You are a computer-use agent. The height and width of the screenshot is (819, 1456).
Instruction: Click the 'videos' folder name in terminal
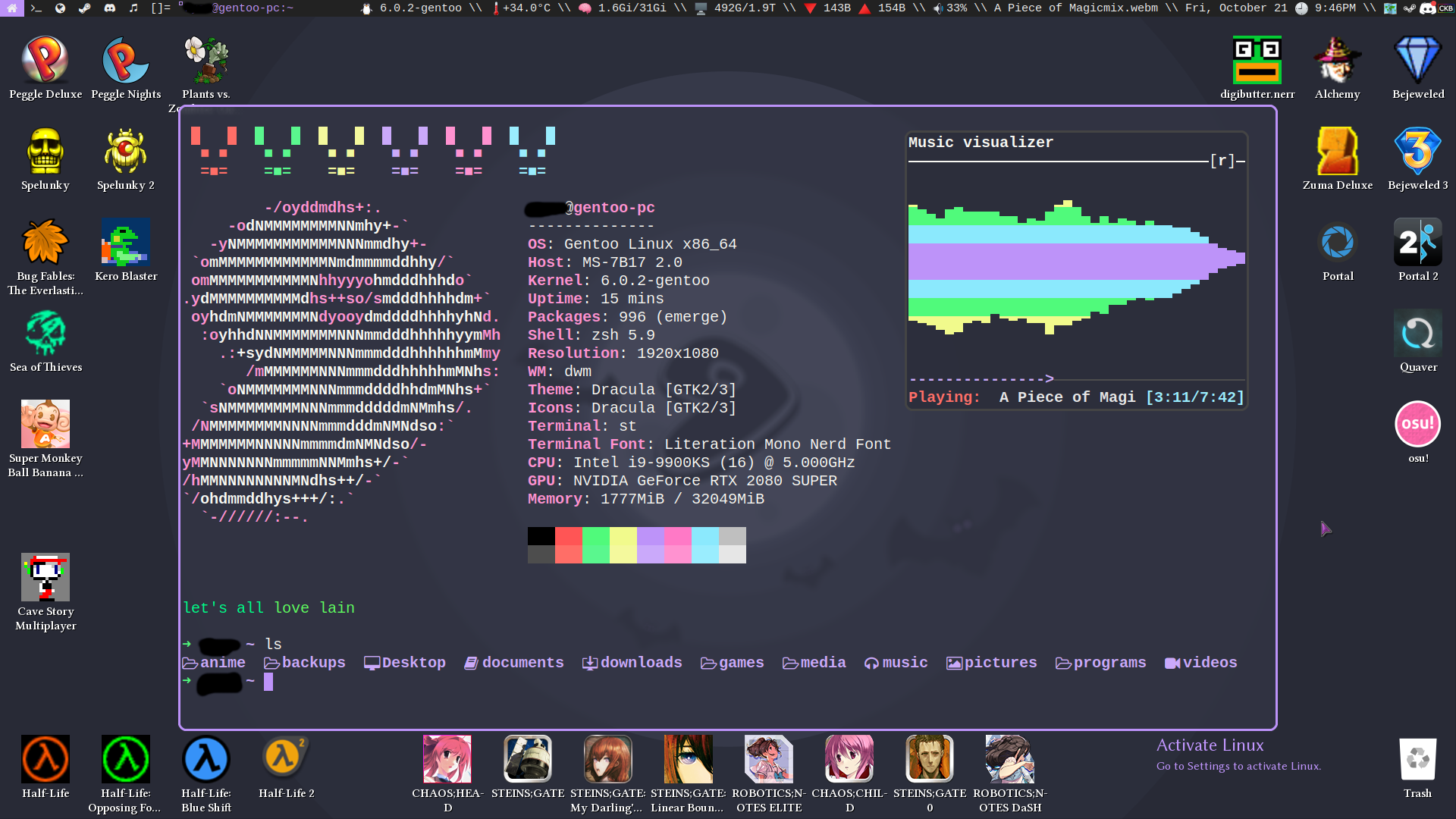(1210, 663)
